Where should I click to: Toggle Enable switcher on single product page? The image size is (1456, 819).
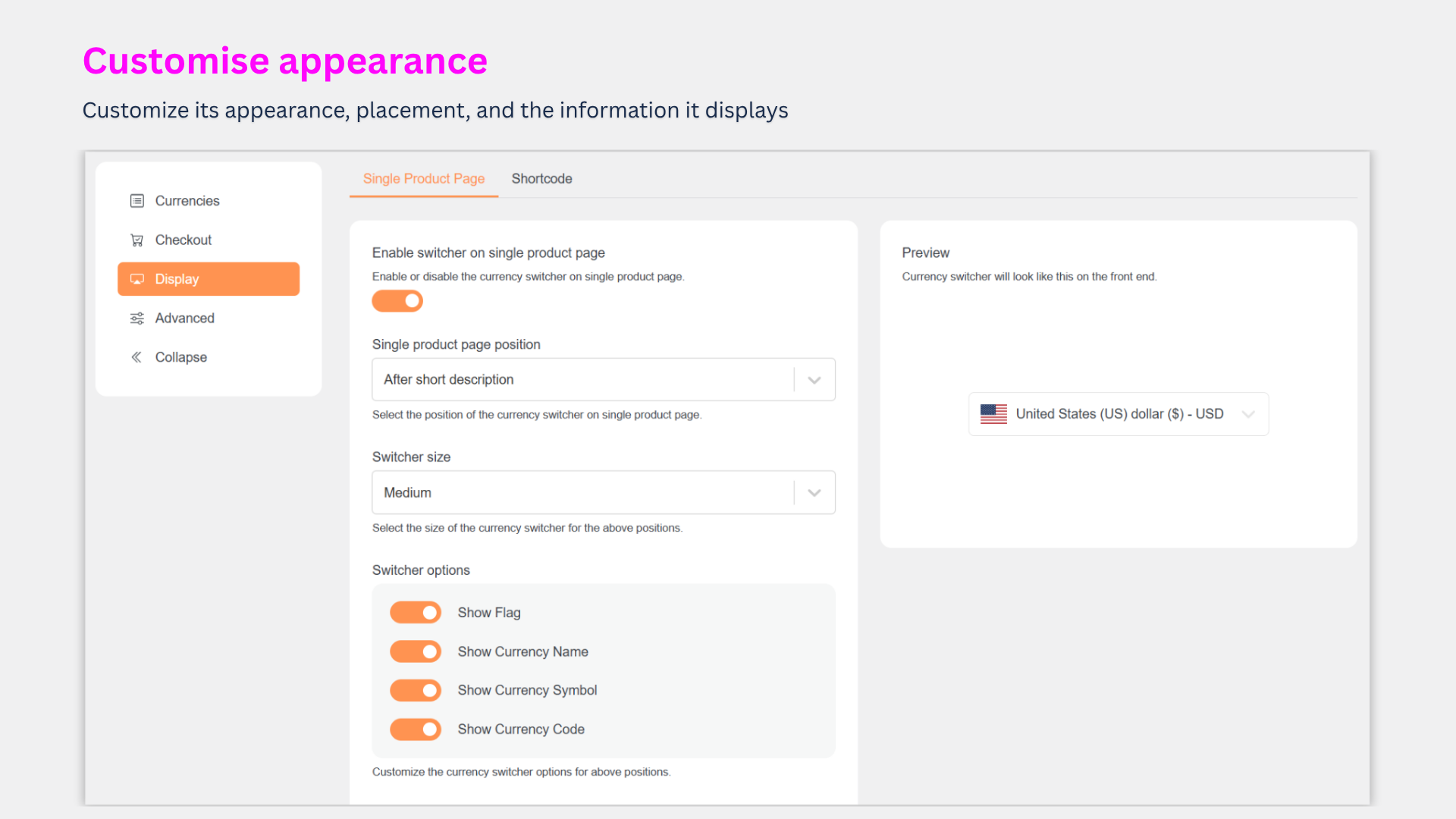click(x=397, y=301)
